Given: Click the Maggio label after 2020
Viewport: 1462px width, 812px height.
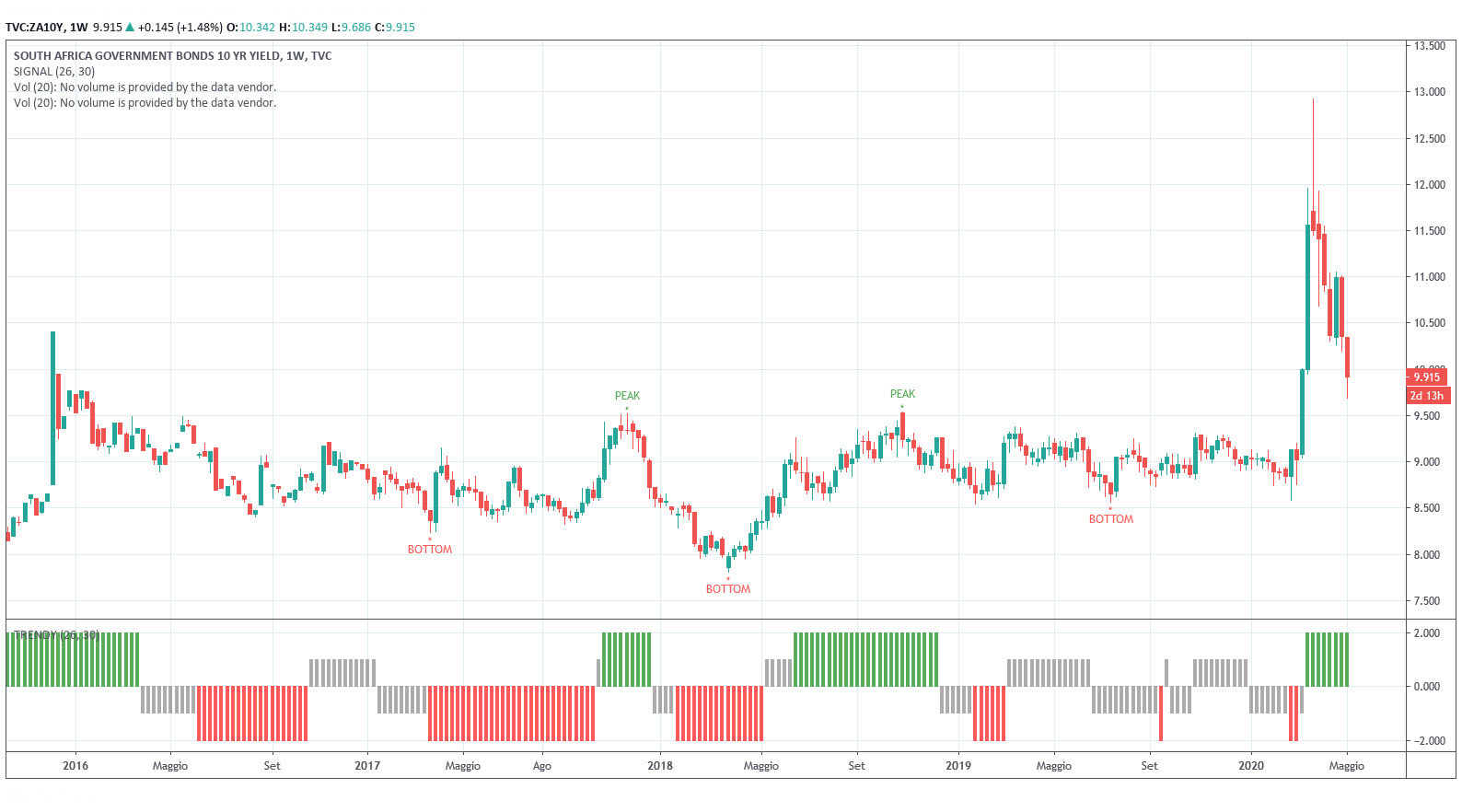Looking at the screenshot, I should [x=1347, y=766].
